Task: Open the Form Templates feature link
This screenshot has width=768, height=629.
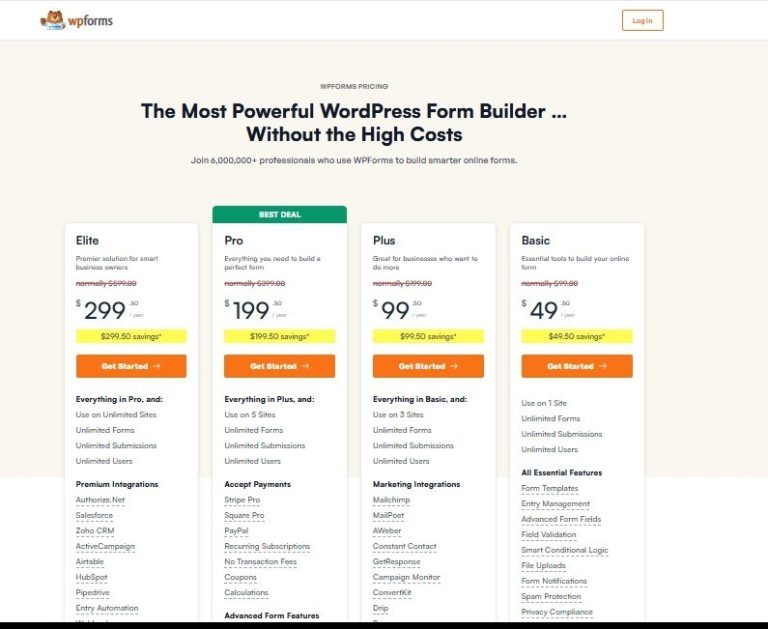Action: [550, 489]
